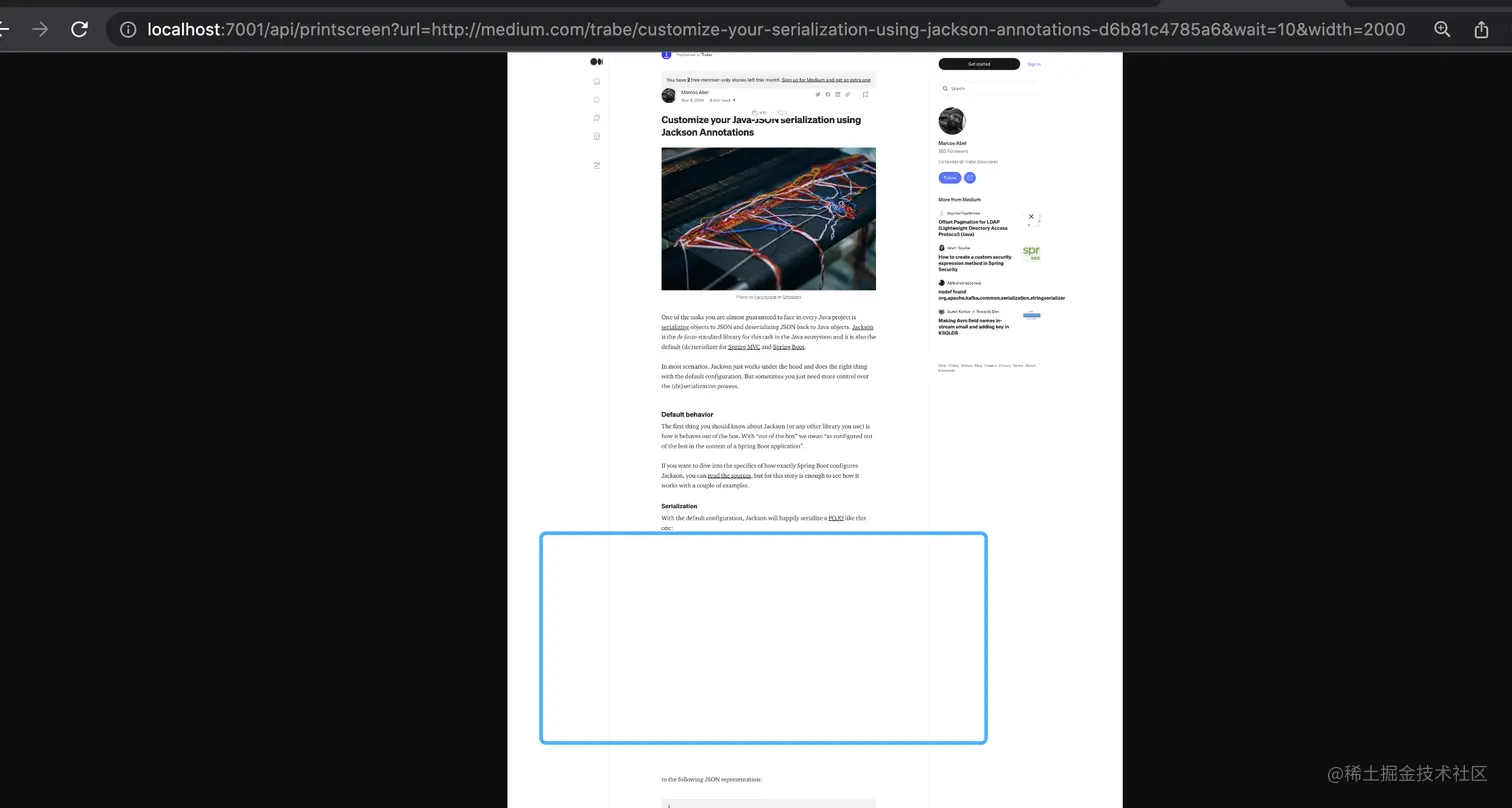Image resolution: width=1512 pixels, height=808 pixels.
Task: Click author avatar beside article byline
Action: pos(668,96)
